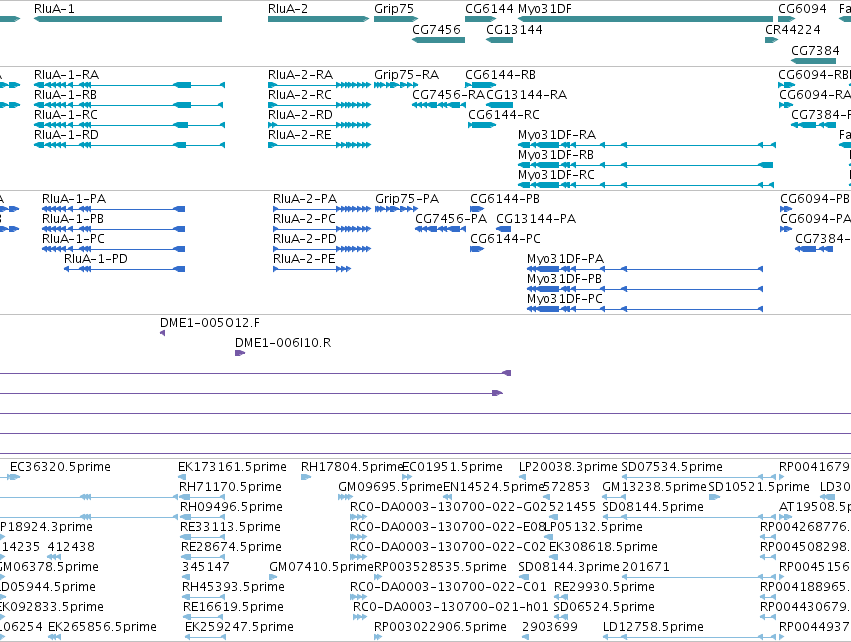Screen dimensions: 851x642
Task: Click the CG6144-RC transcript
Action: coord(482,125)
